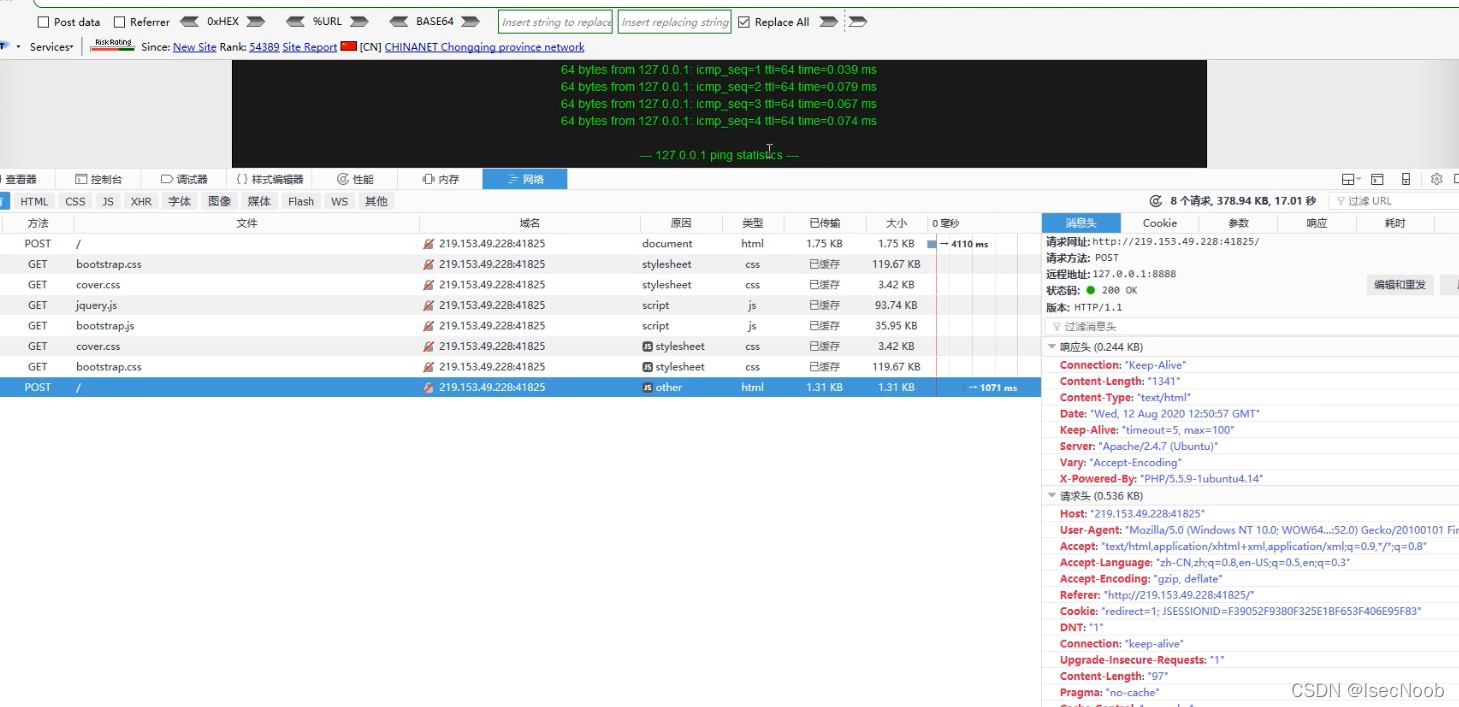Click the performance analysis icon beside request summary

[x=1156, y=201]
